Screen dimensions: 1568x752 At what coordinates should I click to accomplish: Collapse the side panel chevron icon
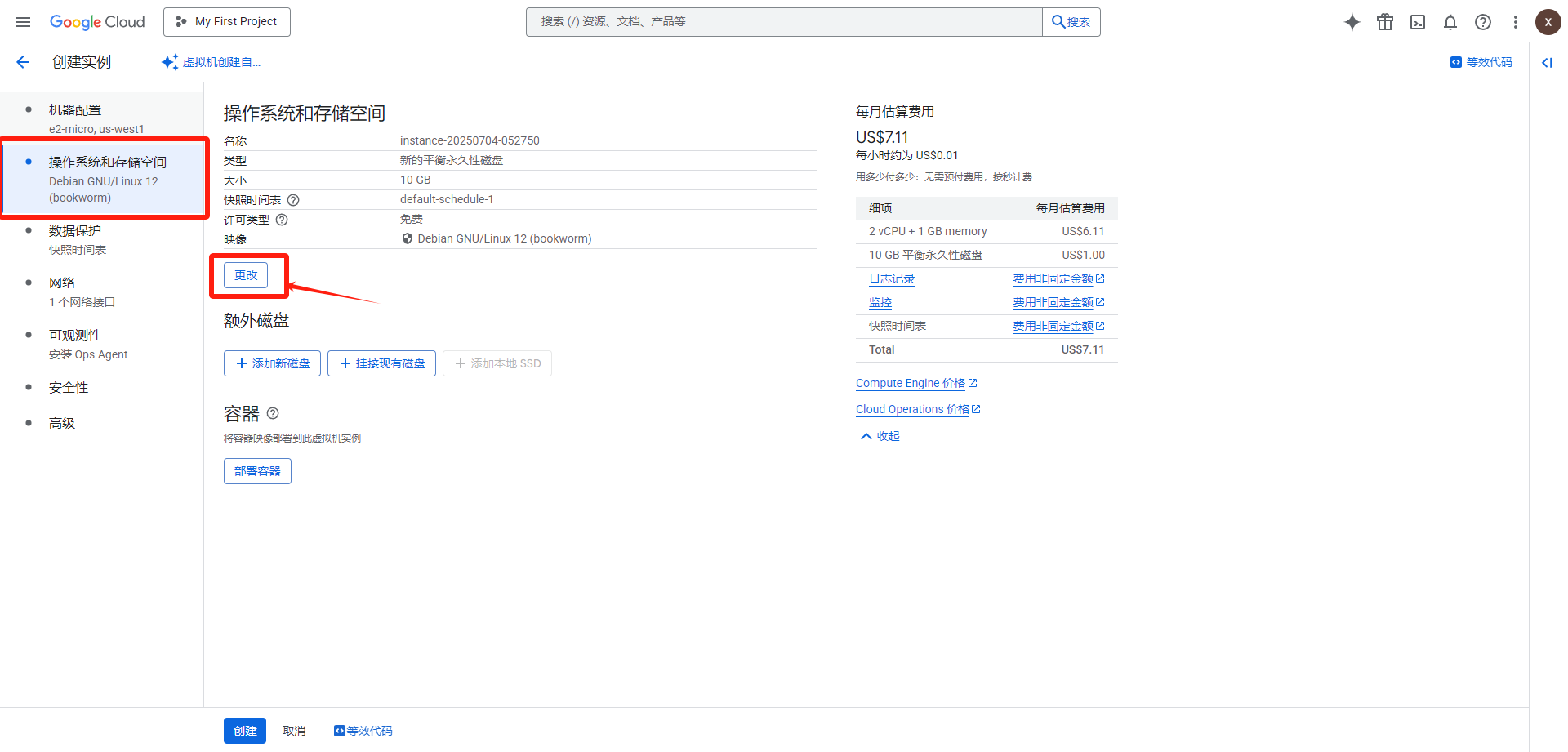click(x=1547, y=62)
